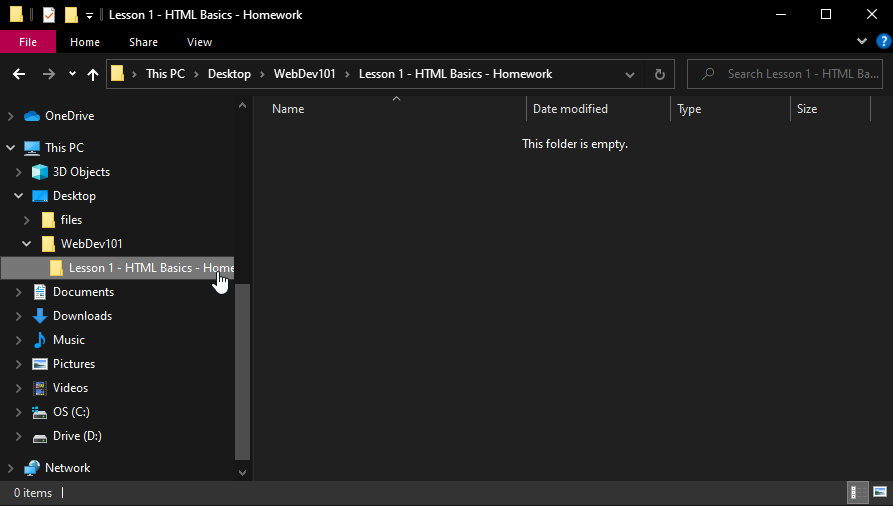Open the View ribbon tab
Screen dimensions: 893x506
click(x=199, y=42)
